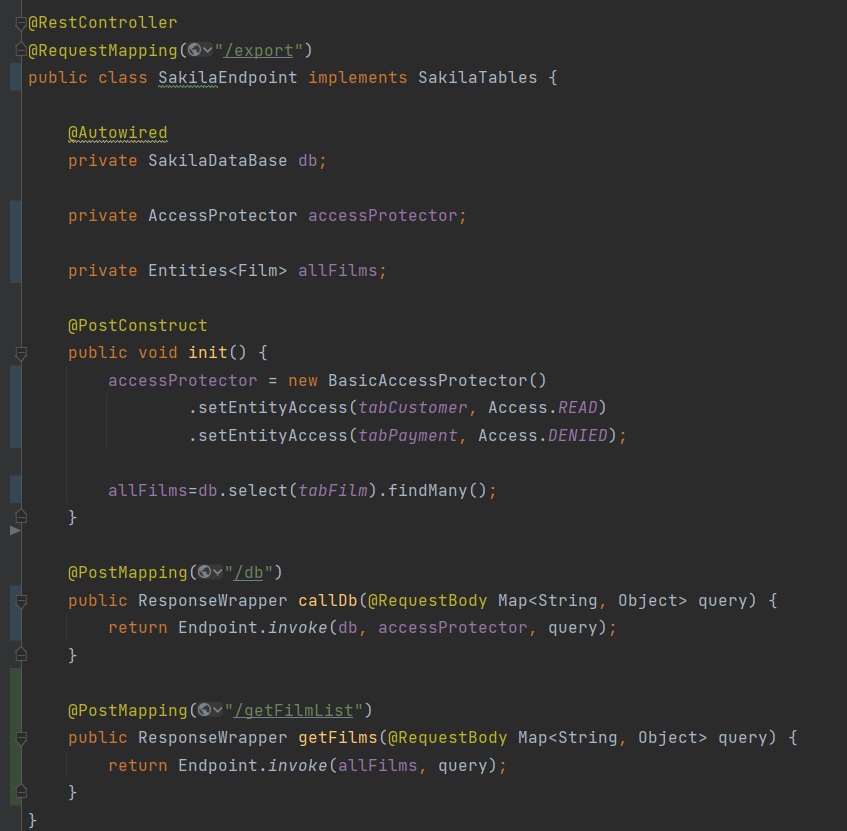Click the tabPayment argument
Image resolution: width=847 pixels, height=831 pixels.
pyautogui.click(x=408, y=435)
